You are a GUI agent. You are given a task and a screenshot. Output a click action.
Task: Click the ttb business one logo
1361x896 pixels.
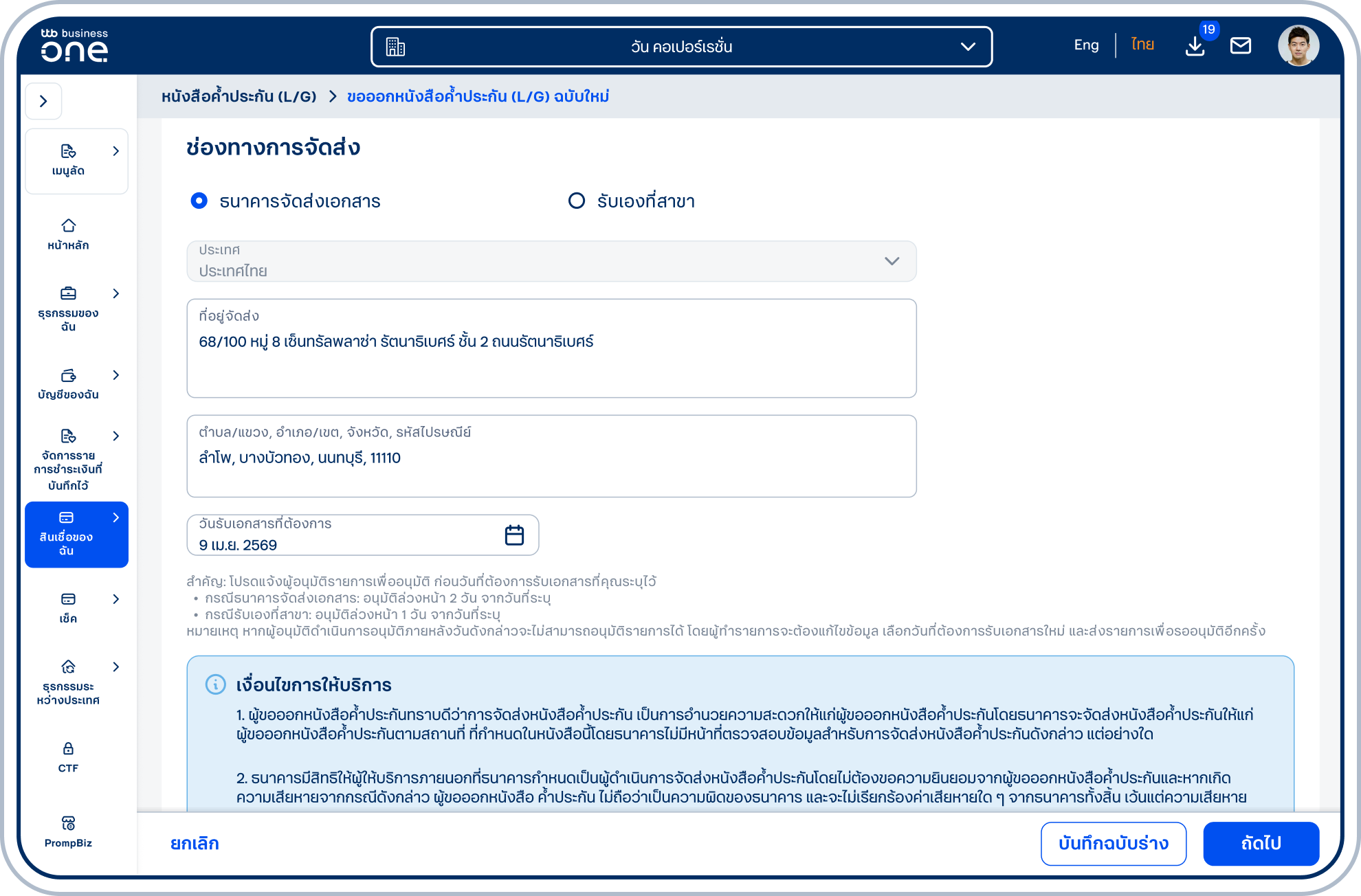74,45
